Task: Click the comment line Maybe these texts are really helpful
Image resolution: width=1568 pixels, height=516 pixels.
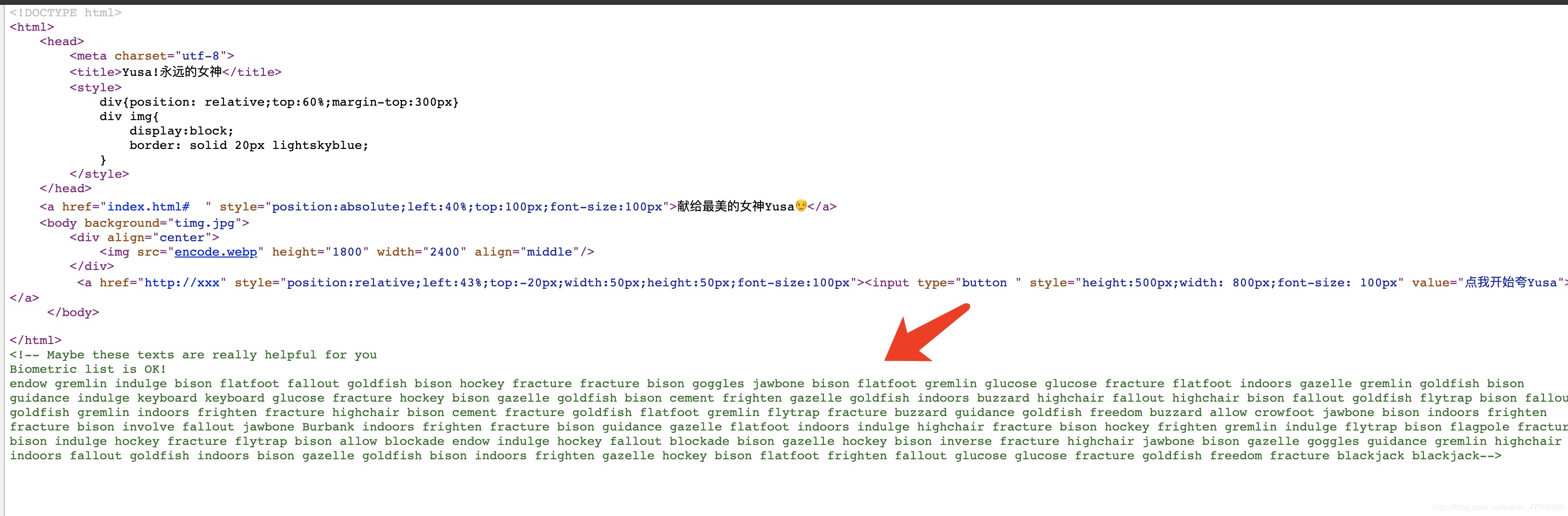Action: click(x=193, y=356)
